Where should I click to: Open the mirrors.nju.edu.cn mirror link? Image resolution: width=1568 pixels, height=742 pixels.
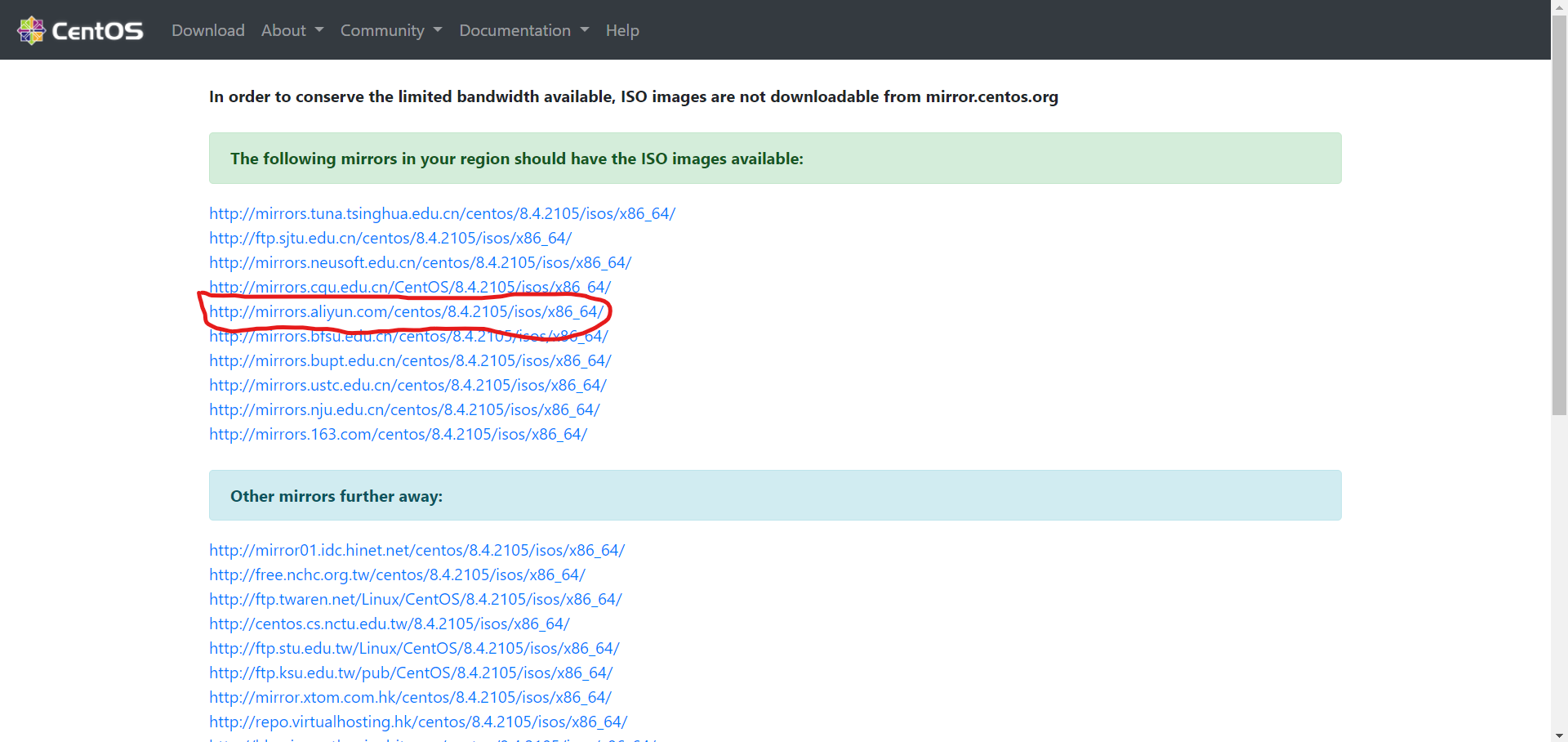404,409
